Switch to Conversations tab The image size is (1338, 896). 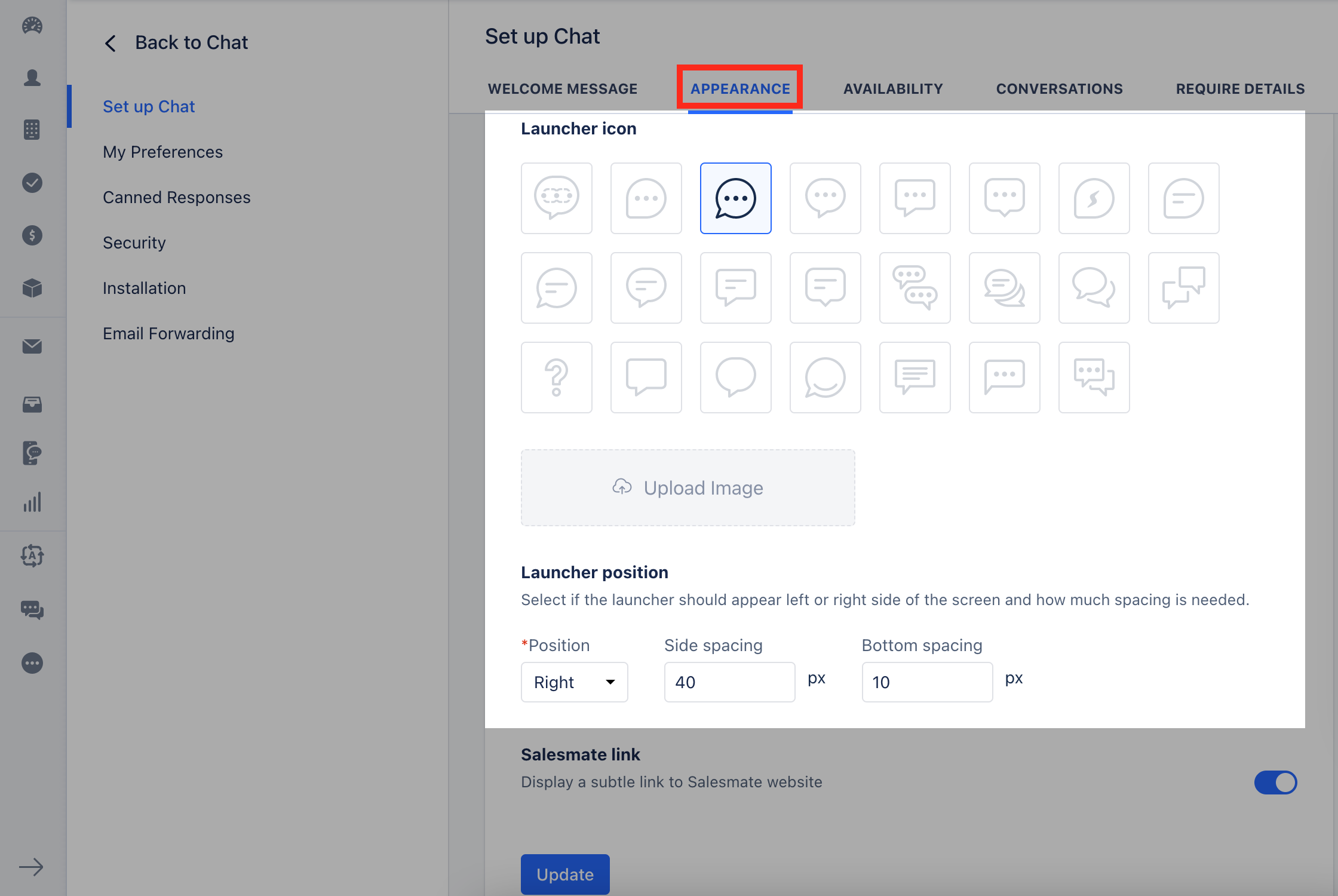point(1060,89)
